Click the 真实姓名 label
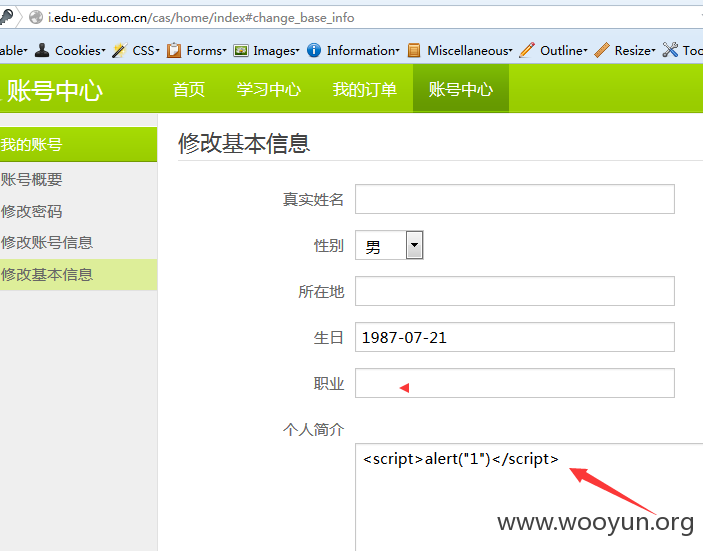 tap(313, 200)
